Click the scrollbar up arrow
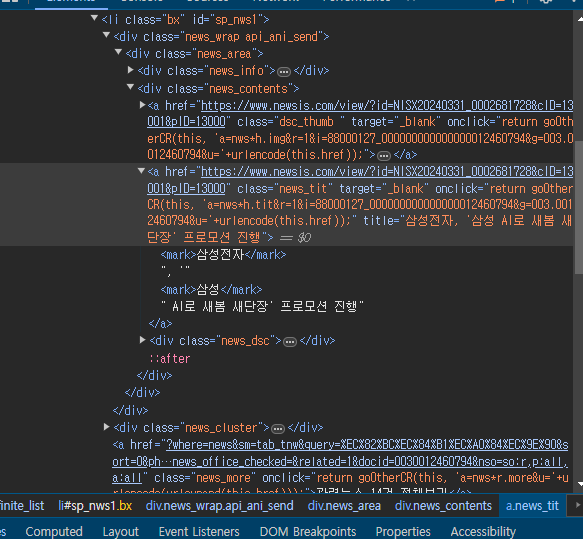583x539 pixels. coord(579,19)
